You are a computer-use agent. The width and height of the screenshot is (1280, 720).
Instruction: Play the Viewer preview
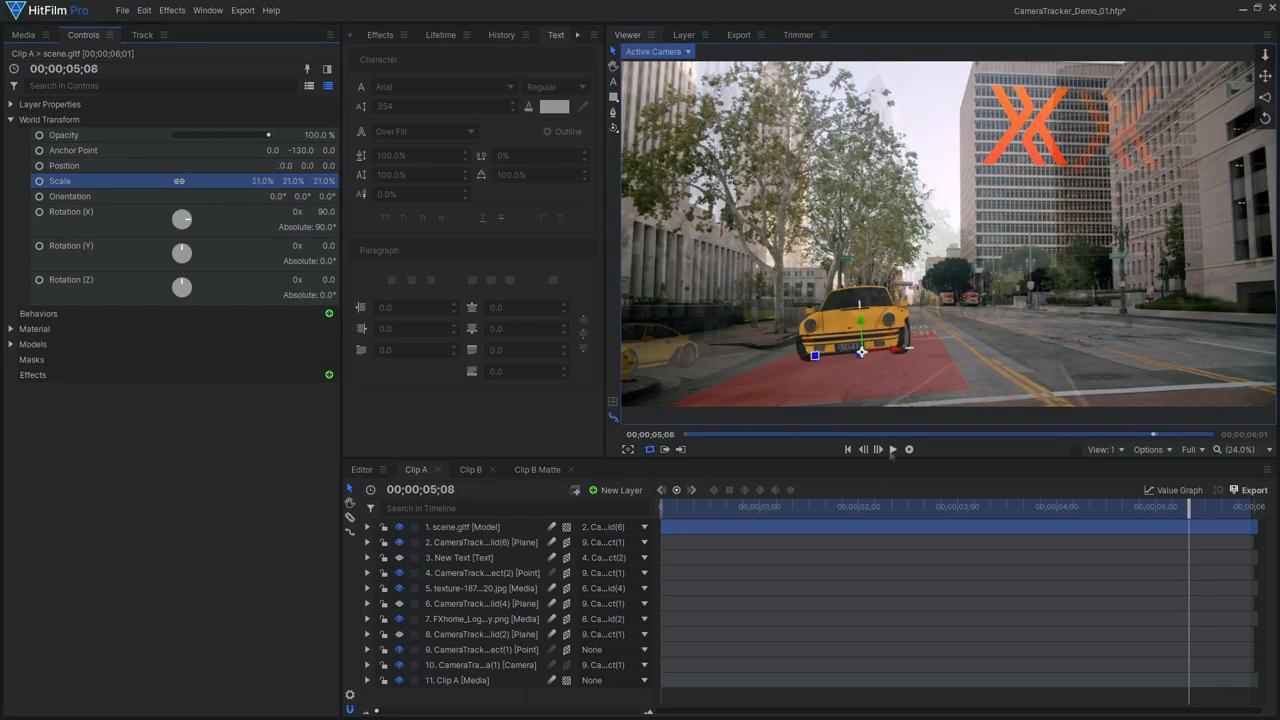click(x=893, y=450)
